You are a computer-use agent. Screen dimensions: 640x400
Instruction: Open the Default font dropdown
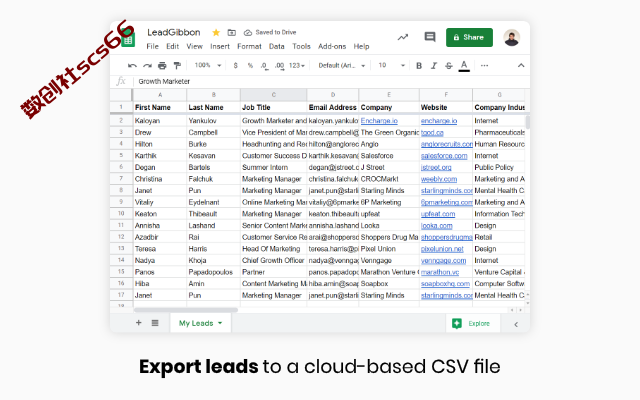tap(341, 65)
